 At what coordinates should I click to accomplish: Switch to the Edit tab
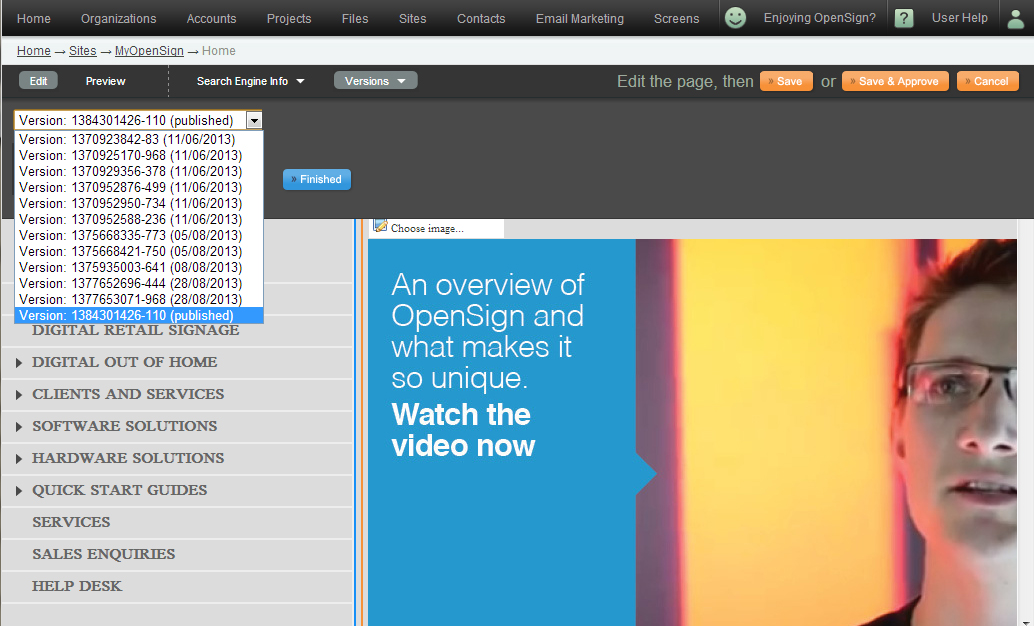tap(38, 80)
